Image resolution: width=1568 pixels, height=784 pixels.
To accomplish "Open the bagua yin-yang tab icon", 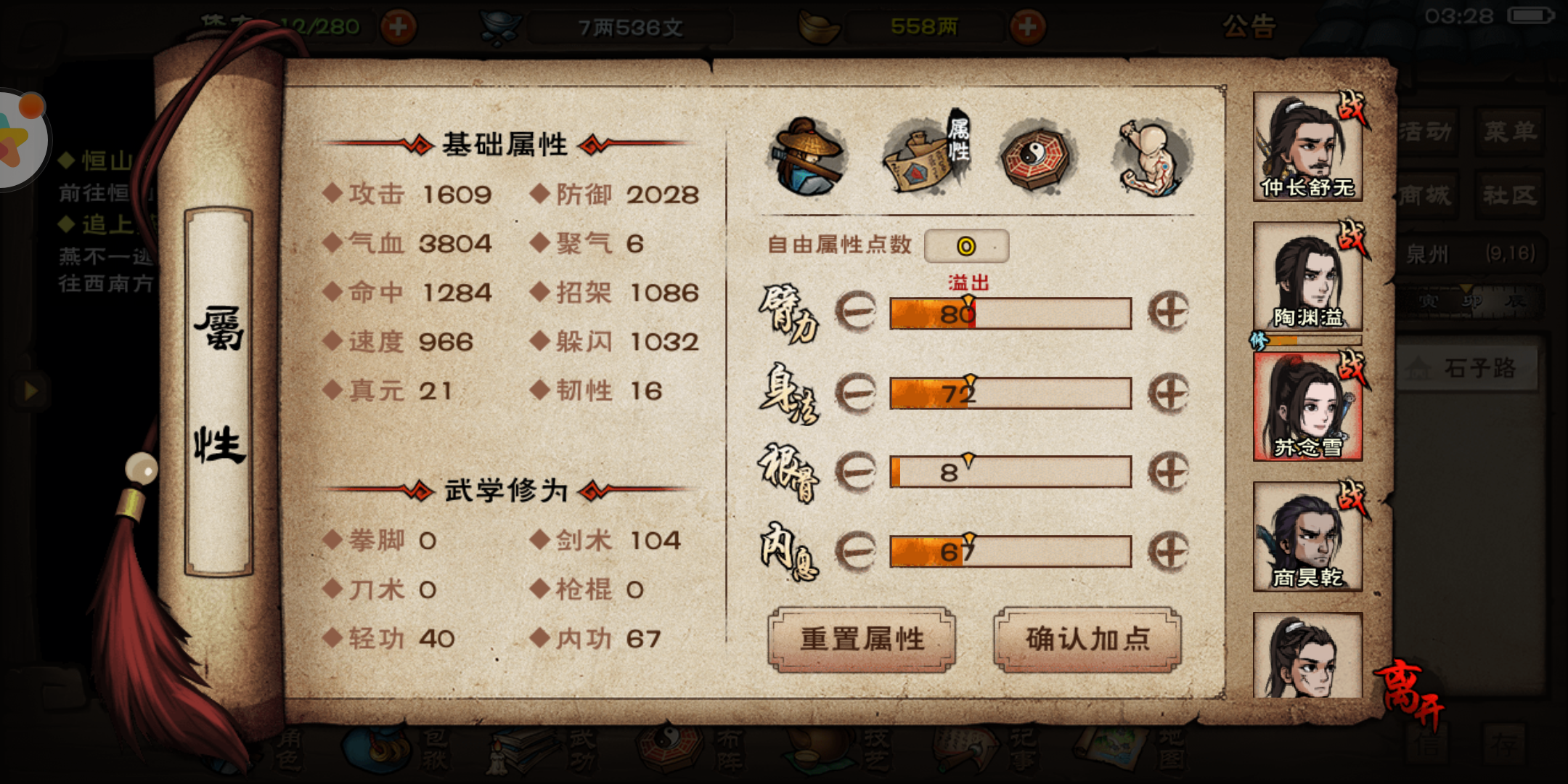I will point(1035,156).
